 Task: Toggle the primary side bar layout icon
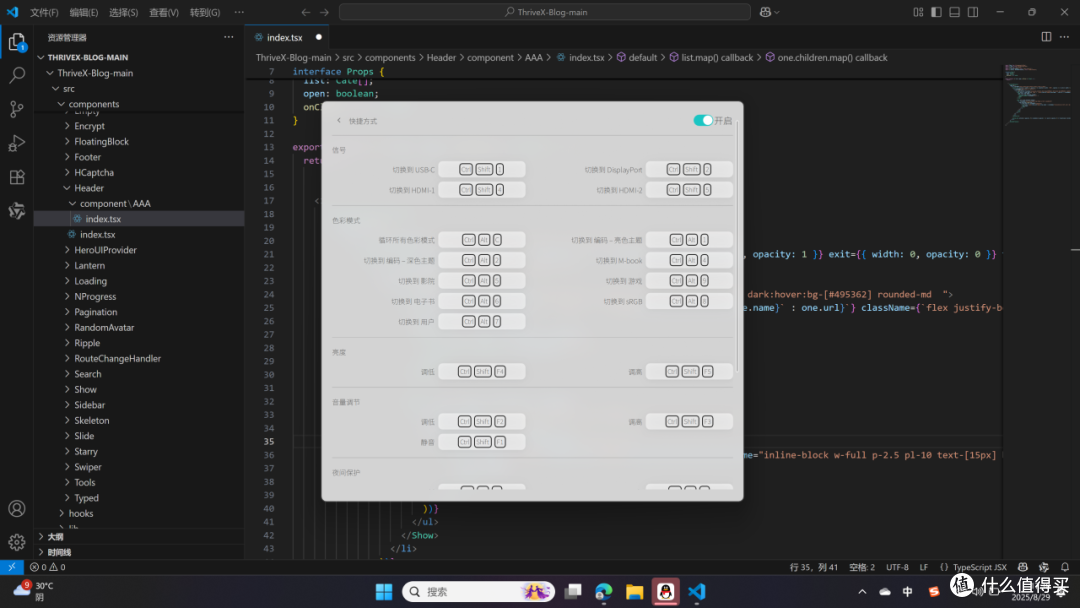936,12
